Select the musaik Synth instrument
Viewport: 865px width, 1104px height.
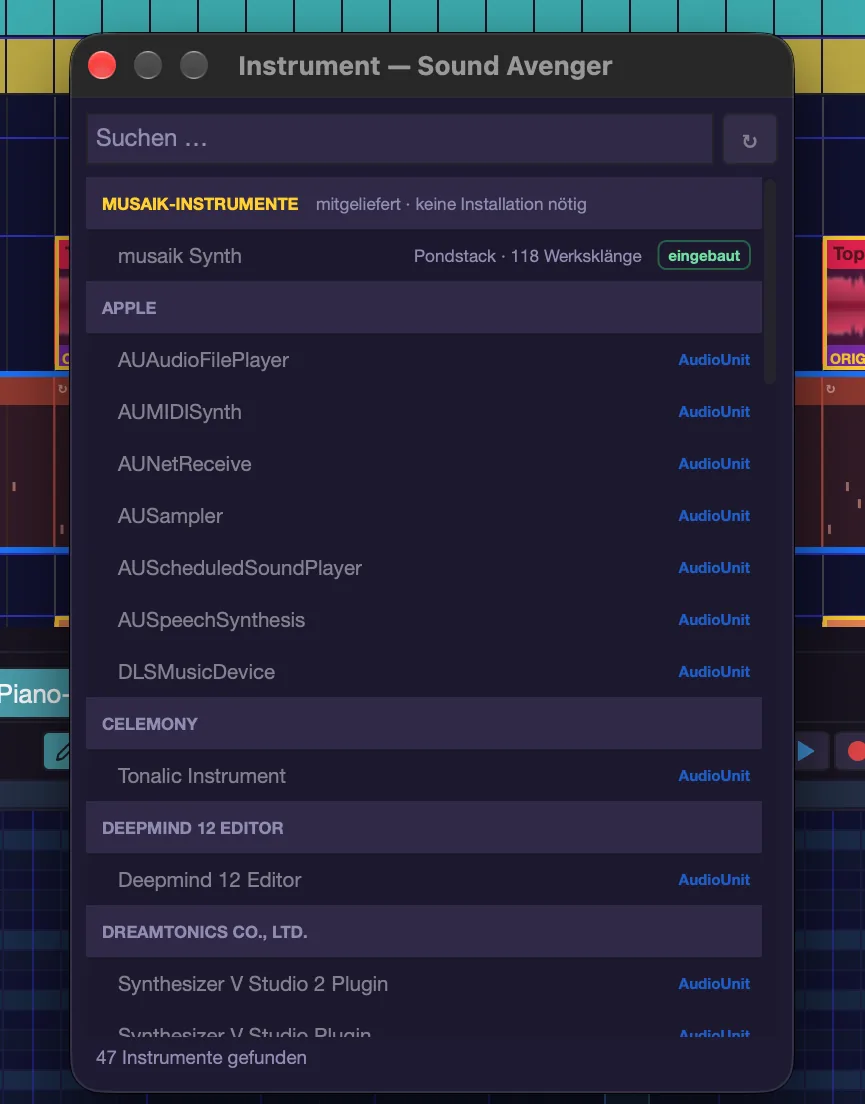point(424,256)
